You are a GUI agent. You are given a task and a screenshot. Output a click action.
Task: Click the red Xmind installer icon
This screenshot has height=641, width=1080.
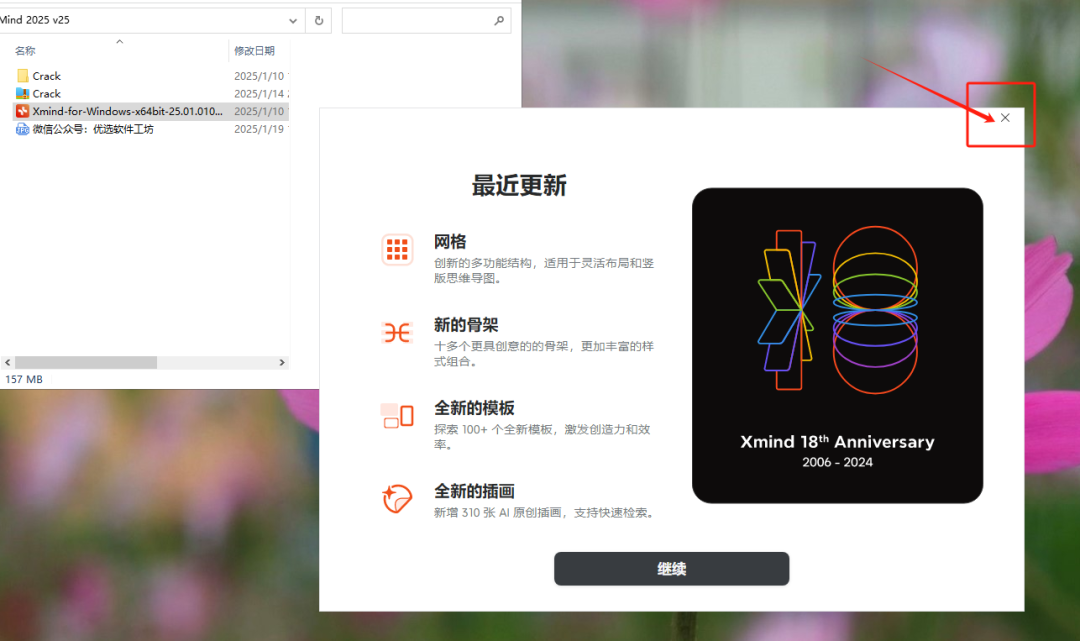click(23, 112)
